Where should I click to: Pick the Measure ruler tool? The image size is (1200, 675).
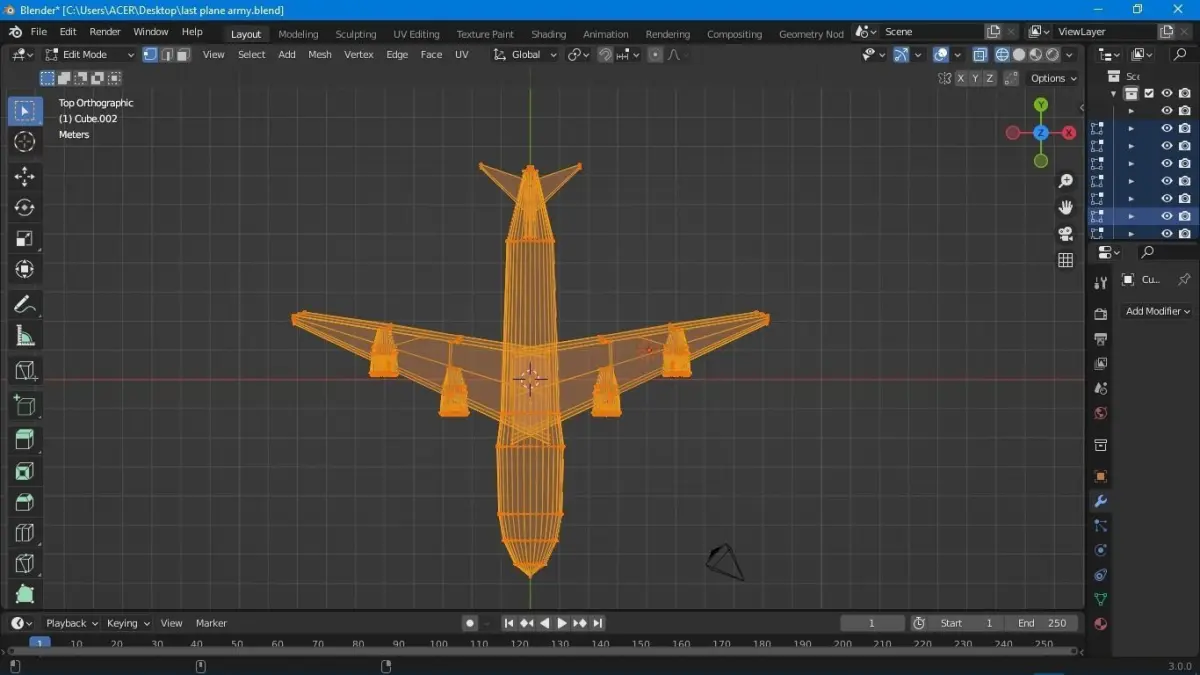tap(25, 336)
